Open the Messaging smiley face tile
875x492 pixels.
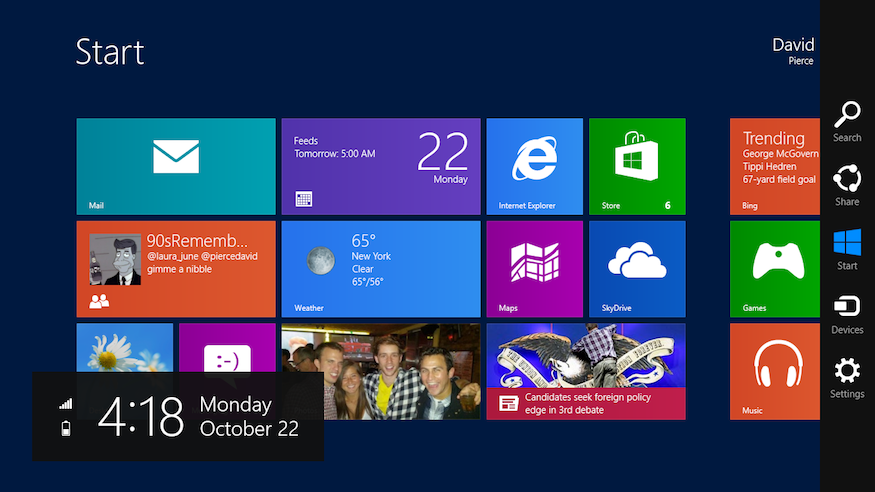(227, 347)
